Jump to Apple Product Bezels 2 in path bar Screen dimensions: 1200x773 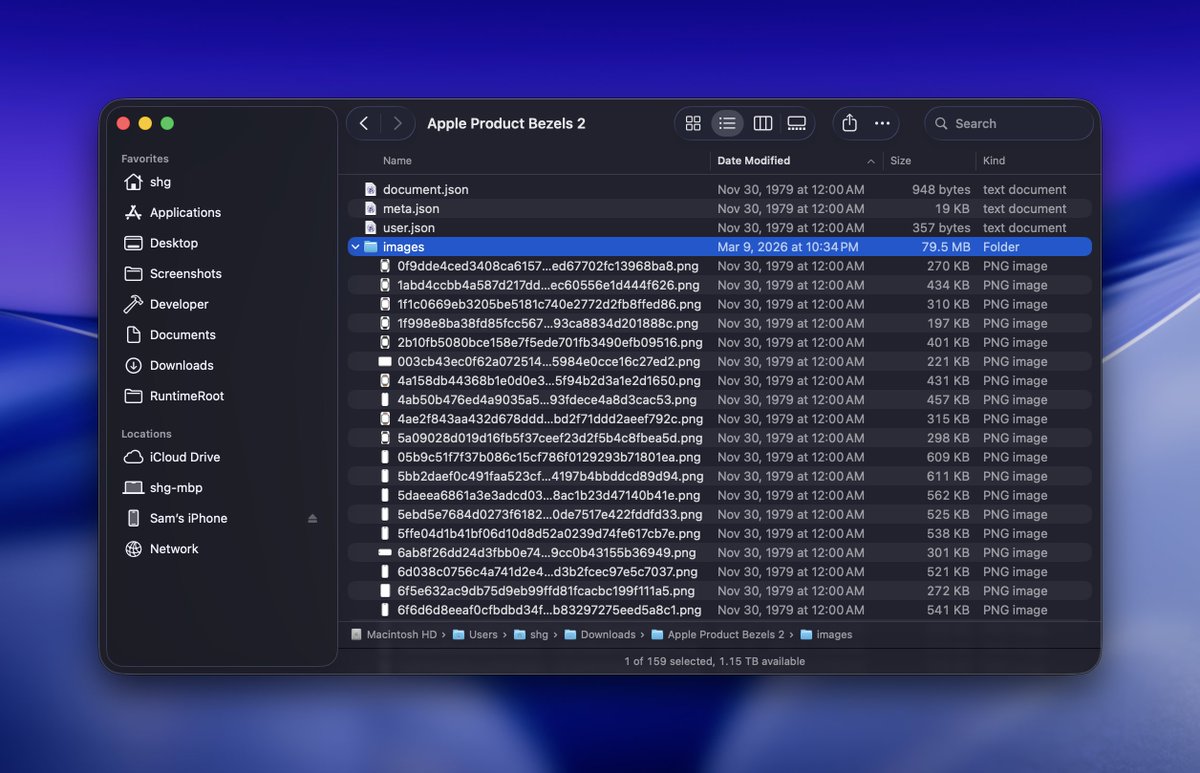point(718,634)
